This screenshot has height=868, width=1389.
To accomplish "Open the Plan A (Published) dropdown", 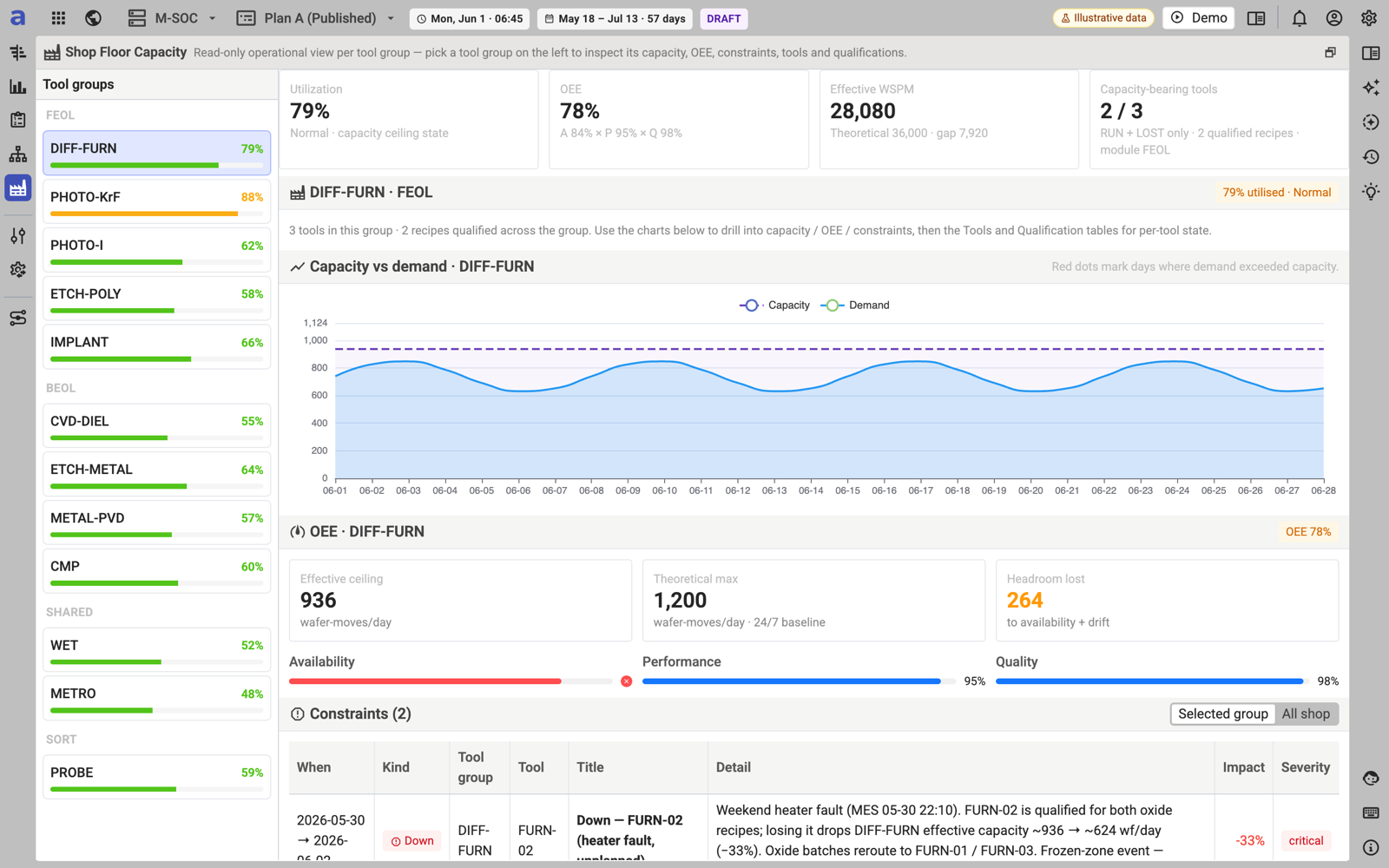I will (x=316, y=18).
